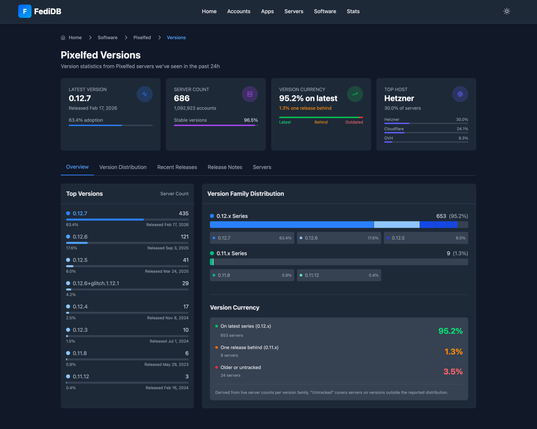This screenshot has width=537, height=429.
Task: Click the 1.3% orange percentage value
Action: (453, 352)
